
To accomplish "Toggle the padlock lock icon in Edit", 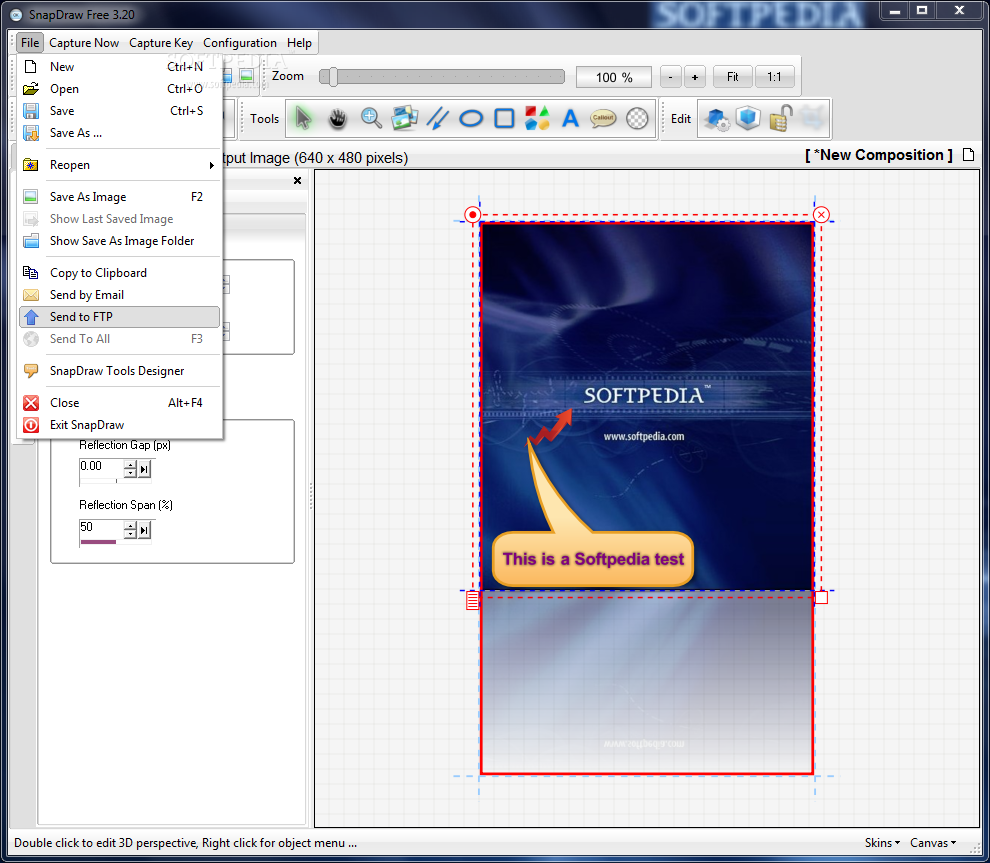I will tap(781, 118).
